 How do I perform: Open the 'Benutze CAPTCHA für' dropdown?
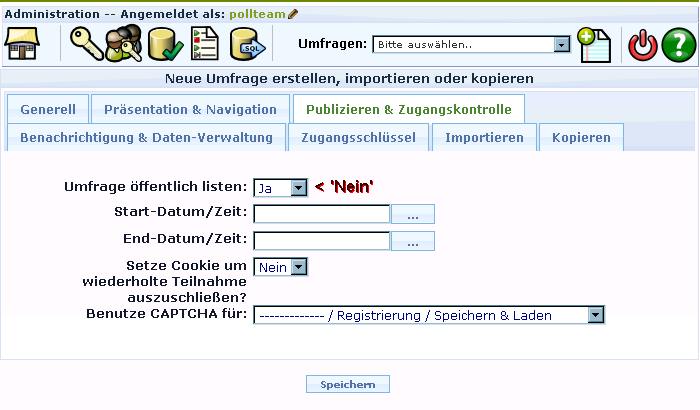429,315
